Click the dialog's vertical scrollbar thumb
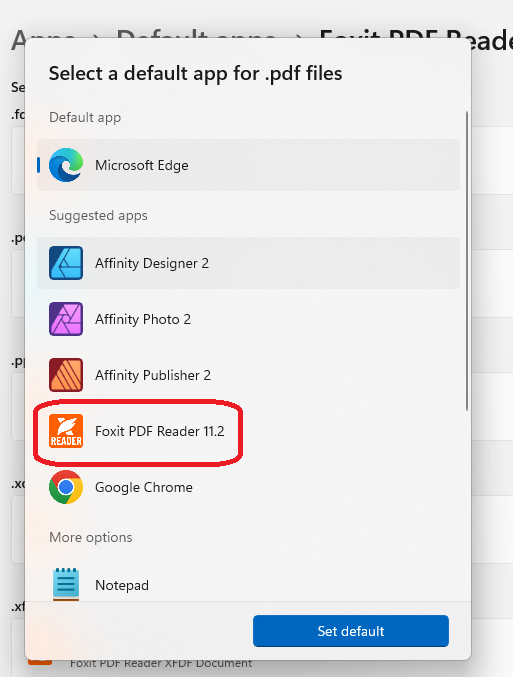Viewport: 513px width, 677px height. [466, 261]
